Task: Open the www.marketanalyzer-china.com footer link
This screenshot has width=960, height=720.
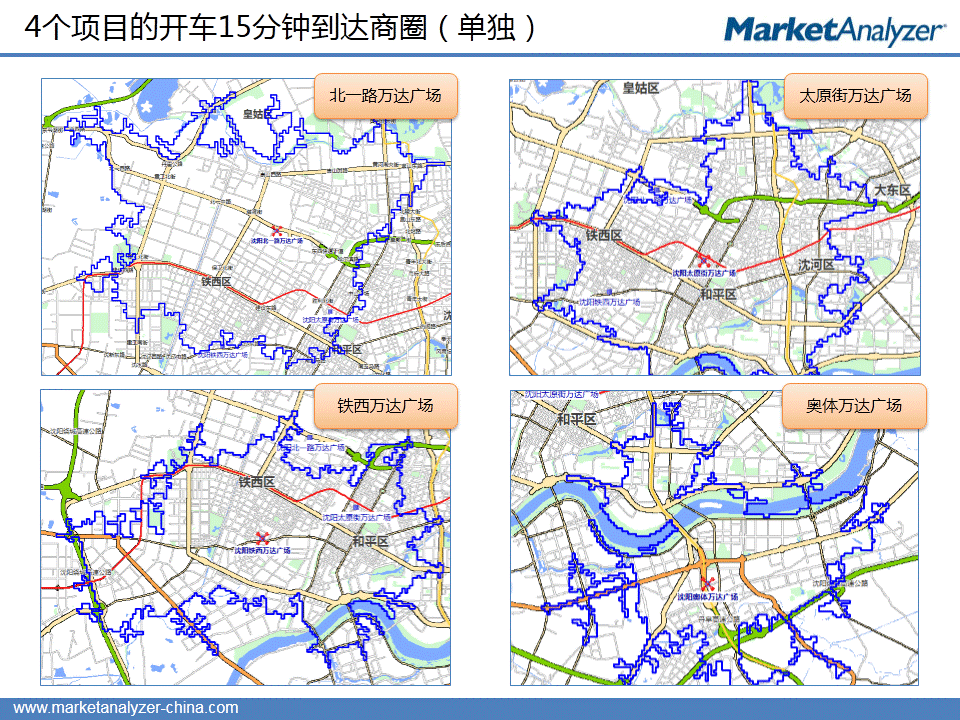Action: coord(125,708)
